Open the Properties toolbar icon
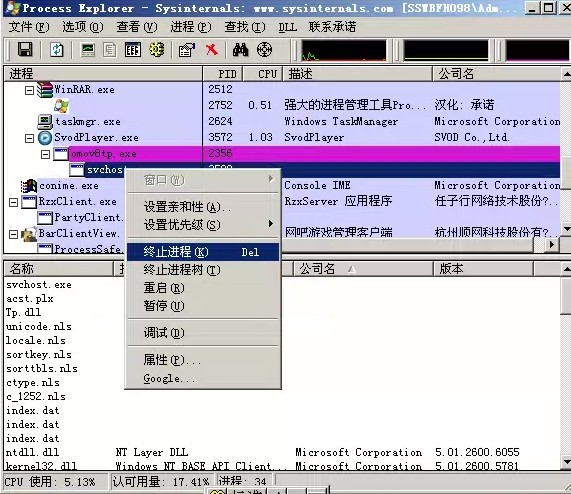Viewport: 571px width, 494px height. click(x=186, y=50)
